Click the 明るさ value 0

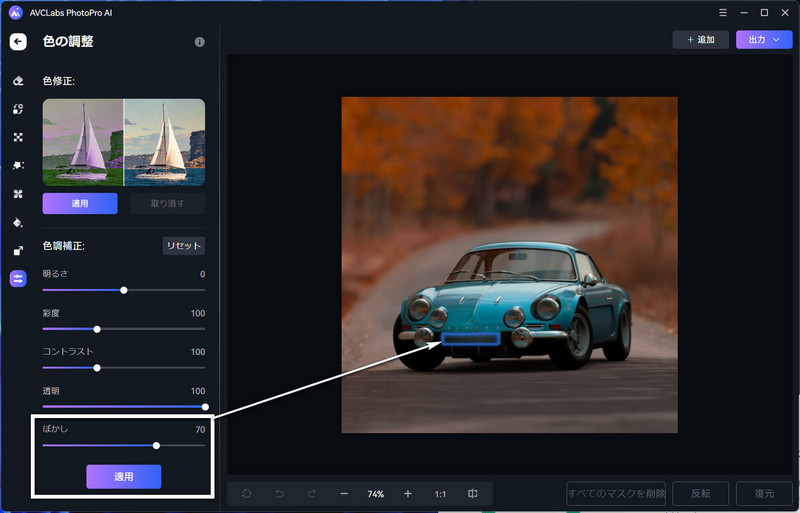203,274
